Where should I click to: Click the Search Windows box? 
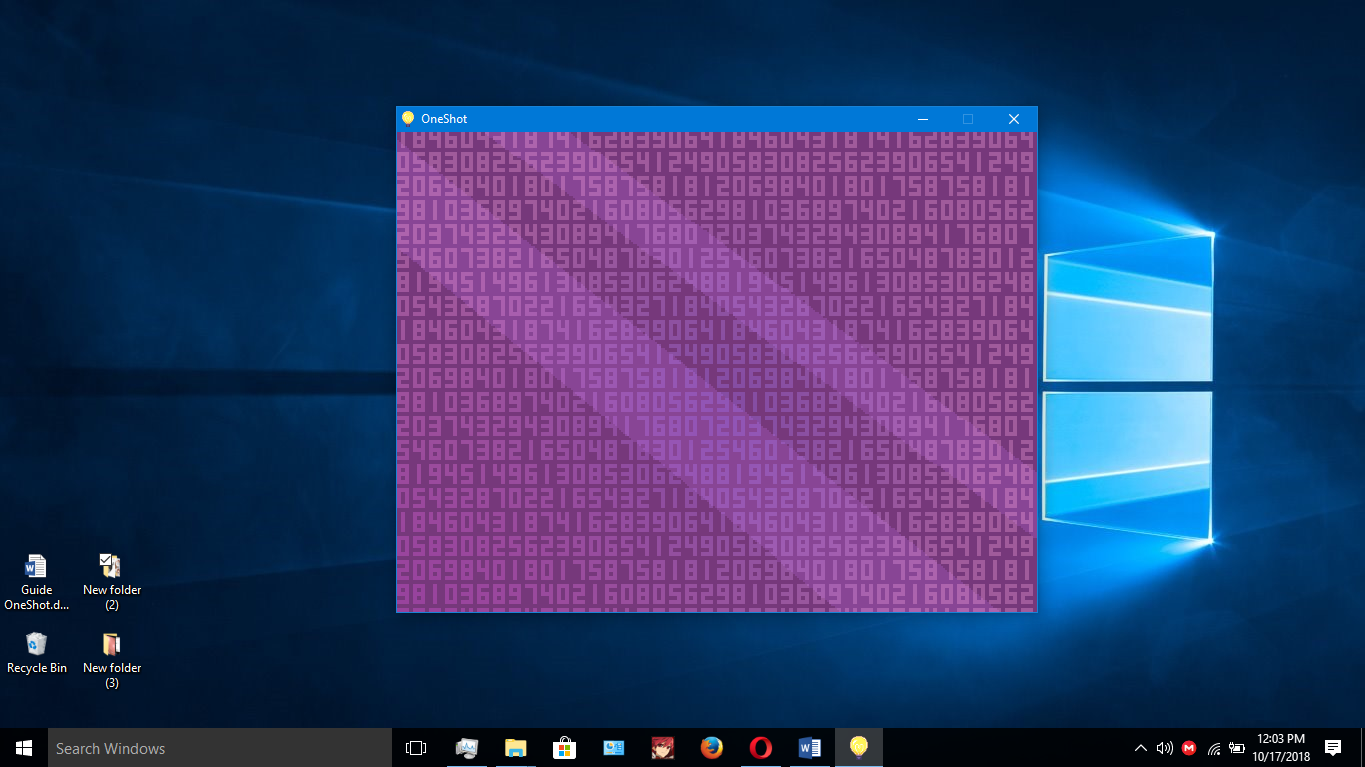[x=220, y=748]
